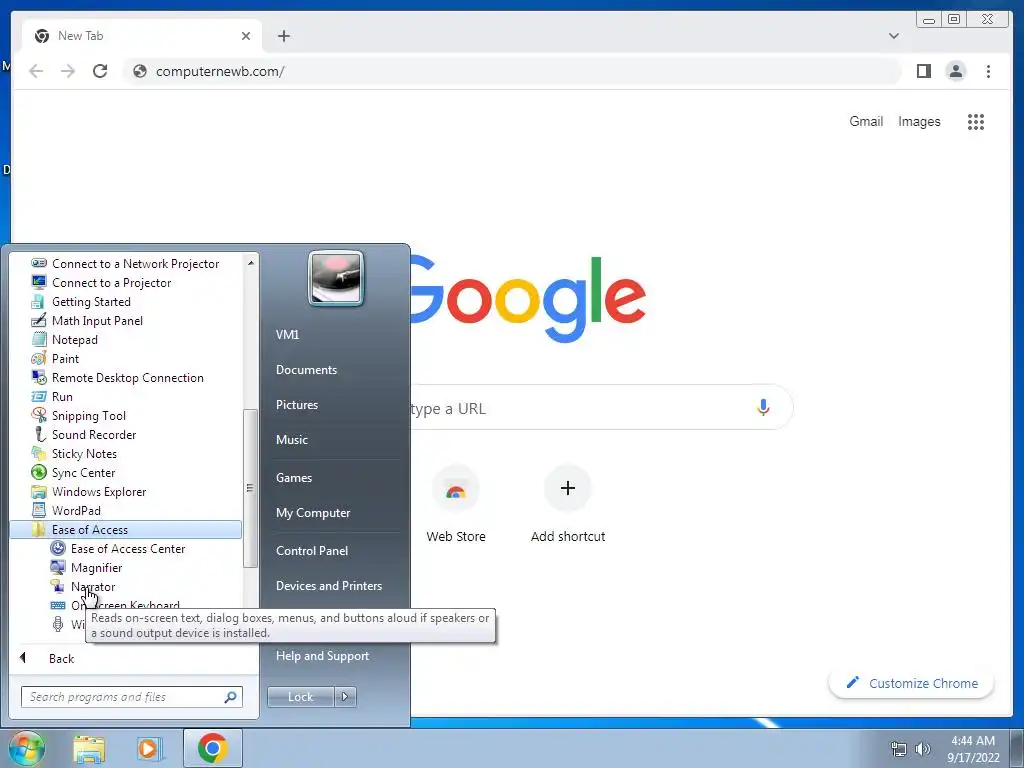Collapse the Ease of Access folder

click(x=125, y=529)
